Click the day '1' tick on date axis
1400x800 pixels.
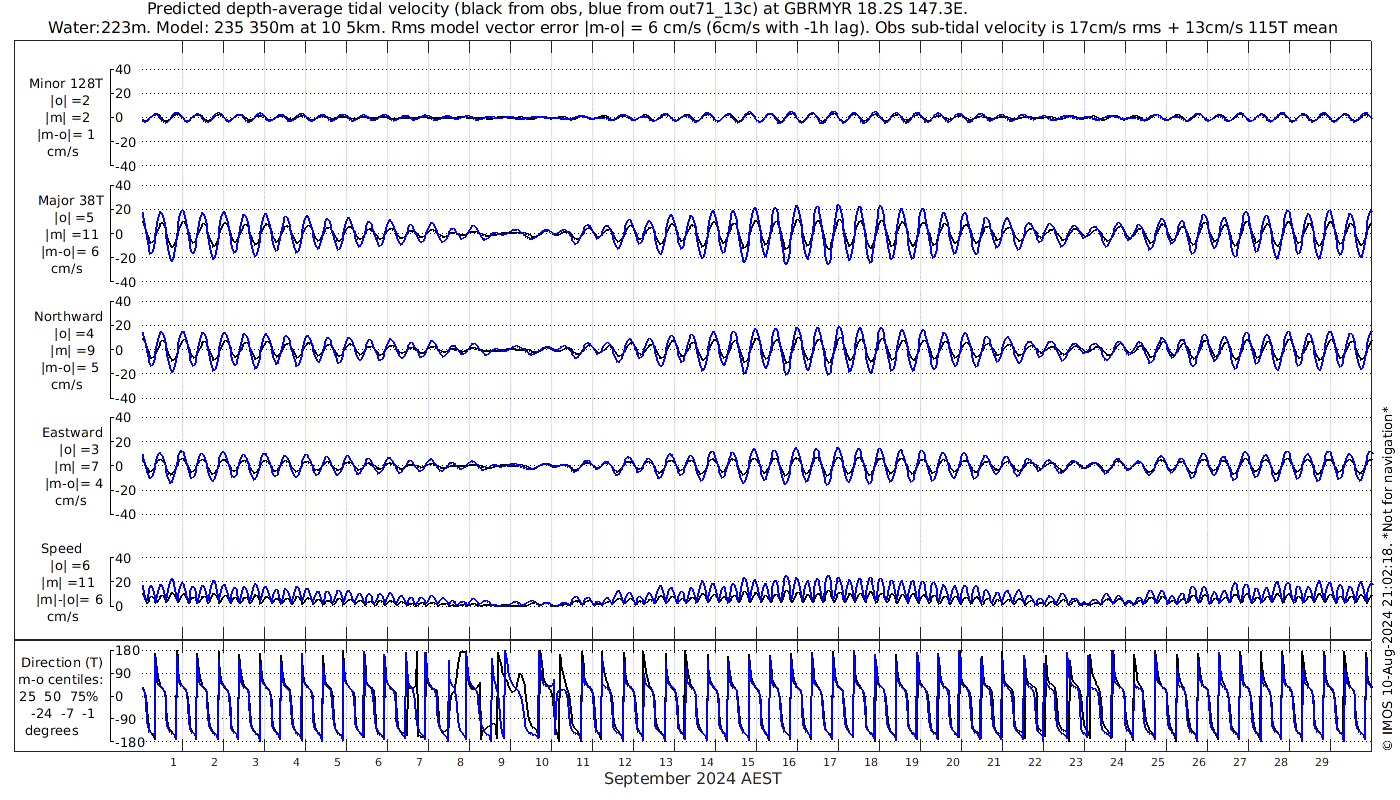point(174,762)
